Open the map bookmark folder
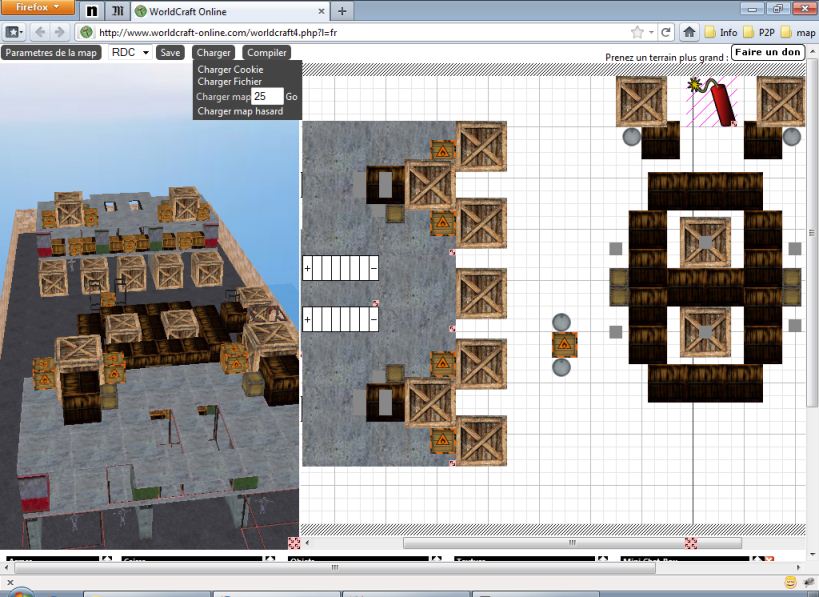 [x=799, y=32]
